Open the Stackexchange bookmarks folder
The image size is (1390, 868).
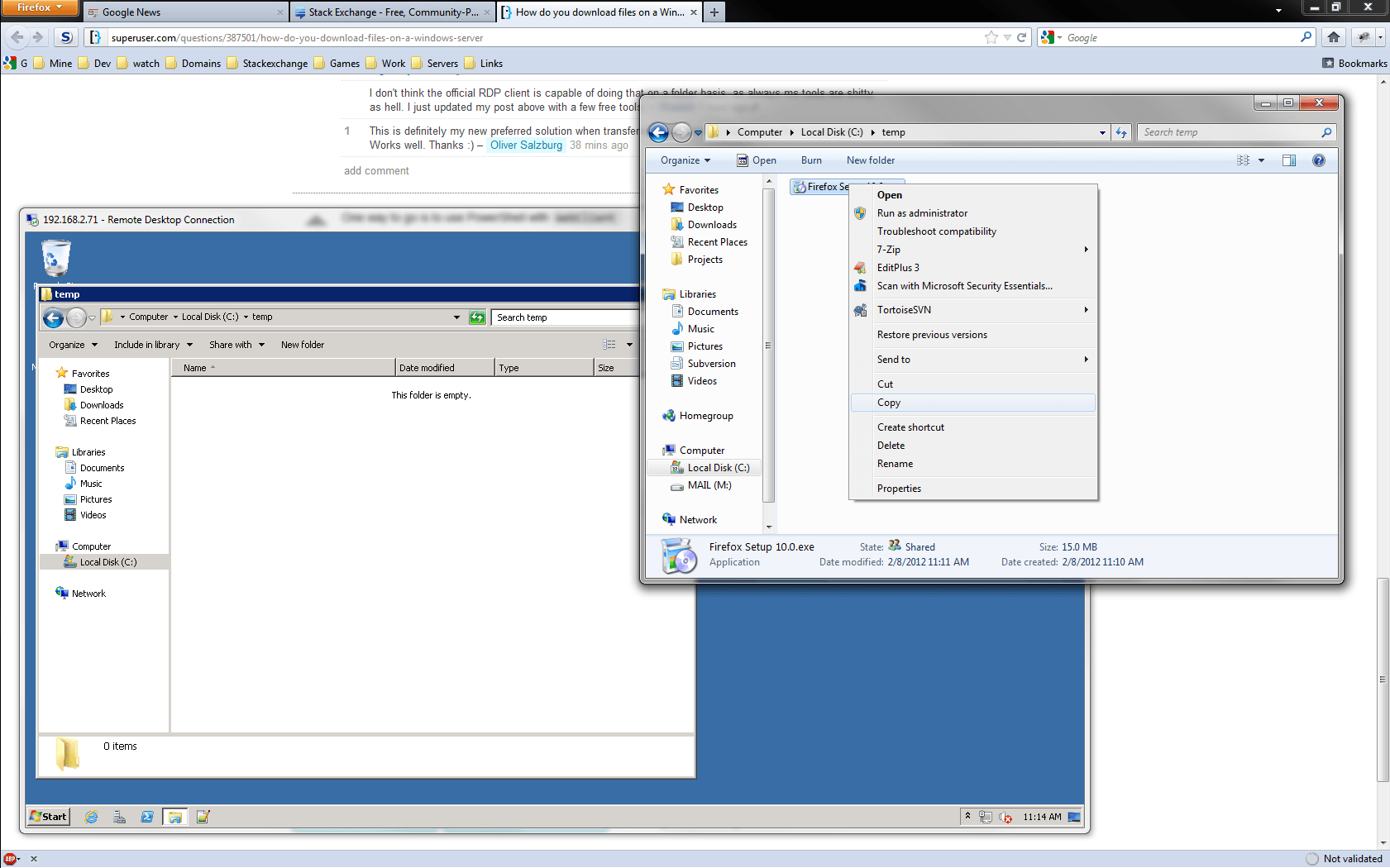pyautogui.click(x=267, y=64)
